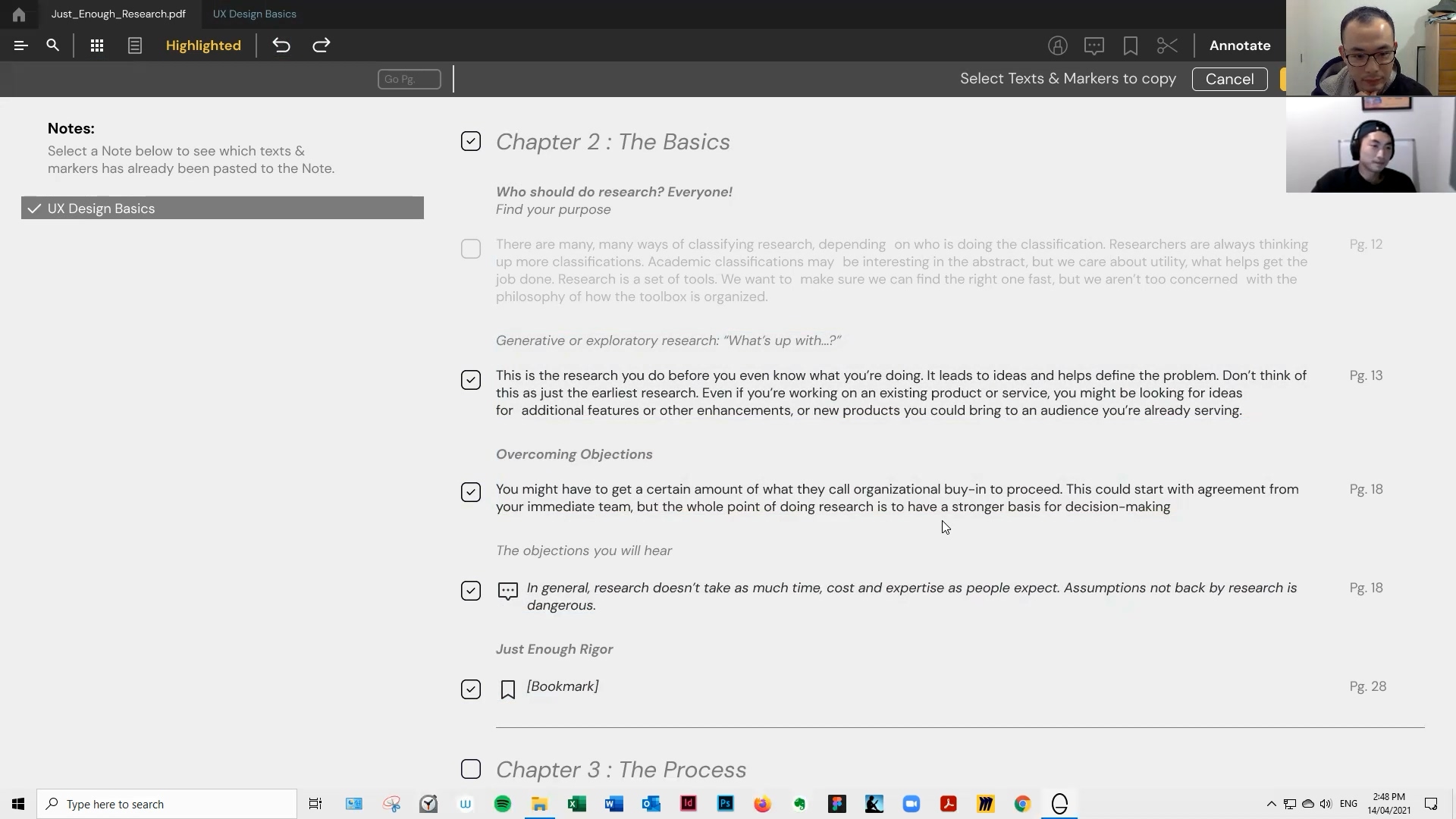Select the UX Design Basics note

click(x=222, y=208)
